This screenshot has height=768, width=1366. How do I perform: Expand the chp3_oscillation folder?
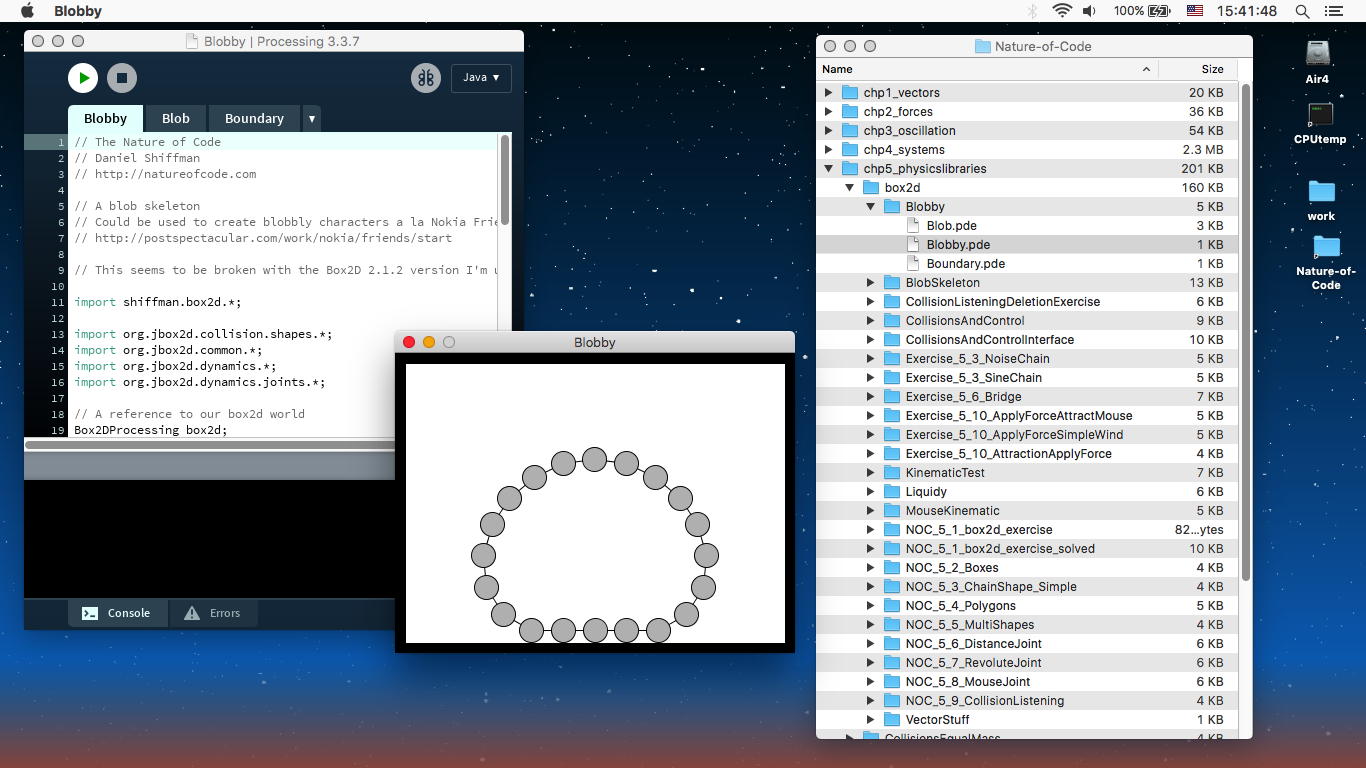point(828,130)
